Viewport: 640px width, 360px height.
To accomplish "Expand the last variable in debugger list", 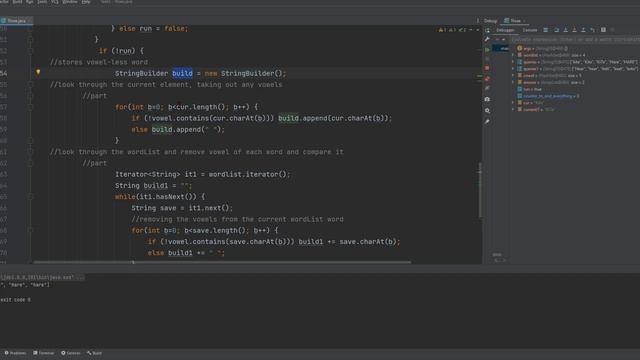I will pyautogui.click(x=513, y=109).
